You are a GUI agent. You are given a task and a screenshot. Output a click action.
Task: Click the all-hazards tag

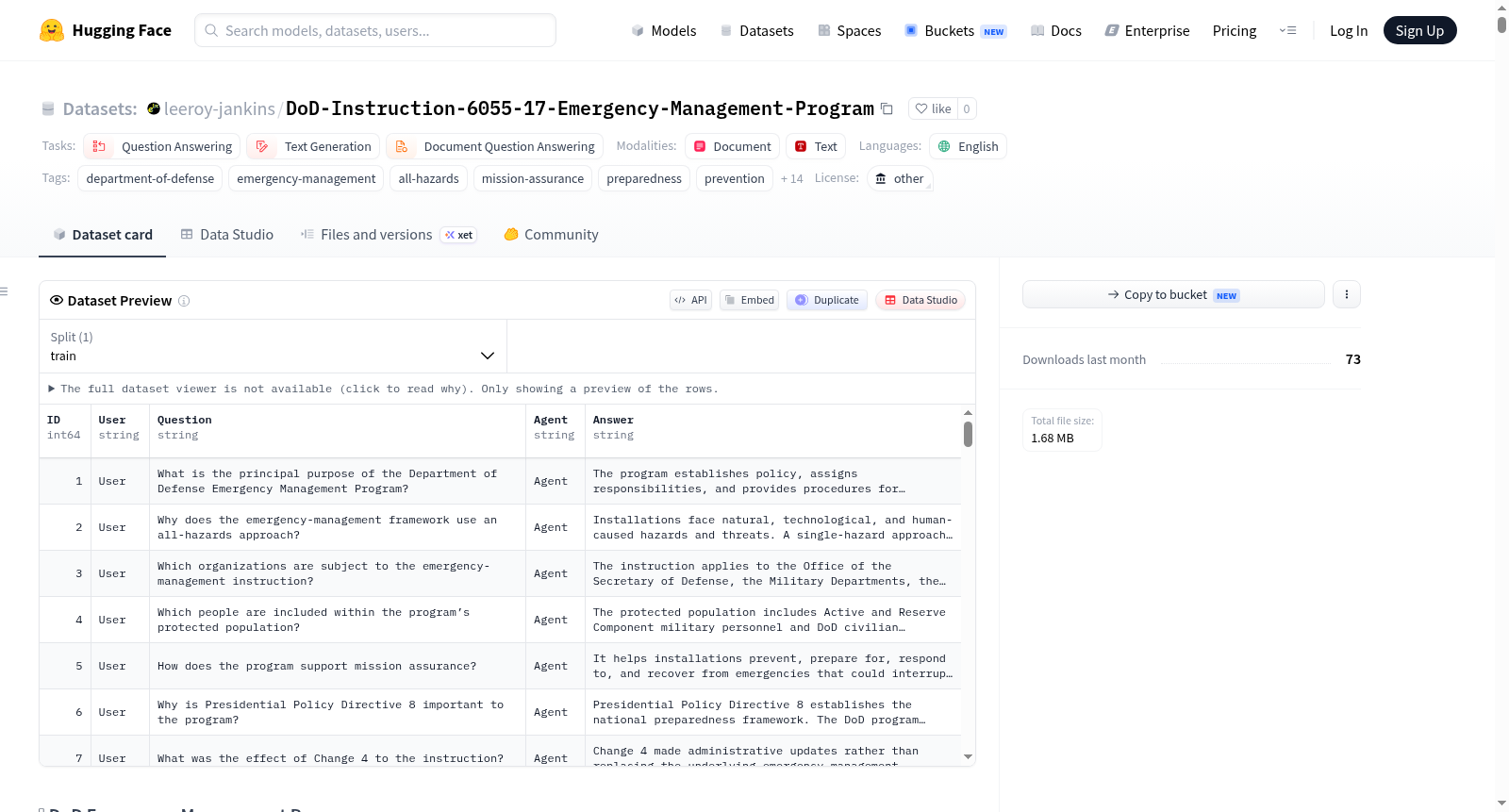(428, 178)
